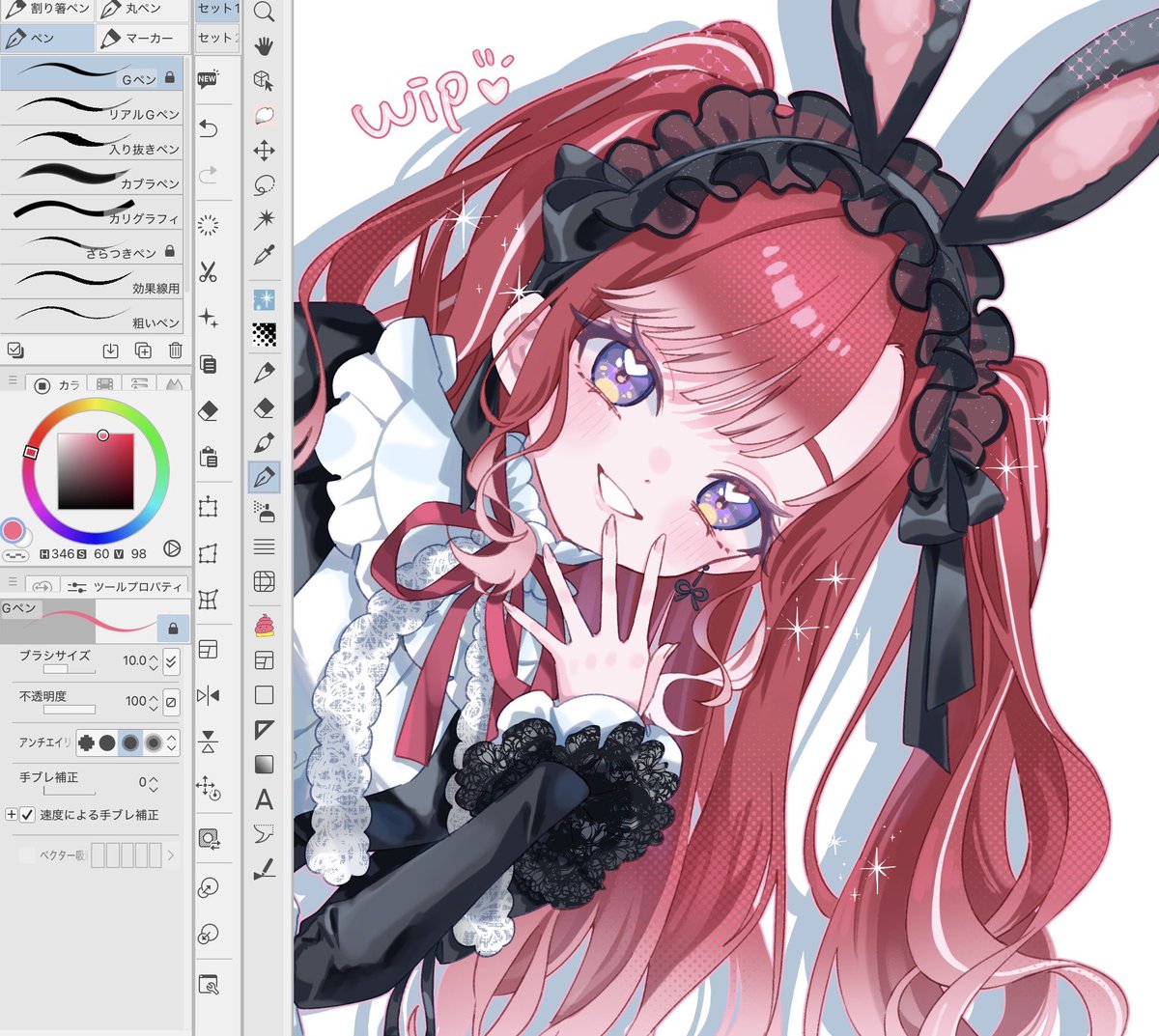Adjust stabilization 0 stepper arrows
Image resolution: width=1159 pixels, height=1036 pixels.
[154, 783]
